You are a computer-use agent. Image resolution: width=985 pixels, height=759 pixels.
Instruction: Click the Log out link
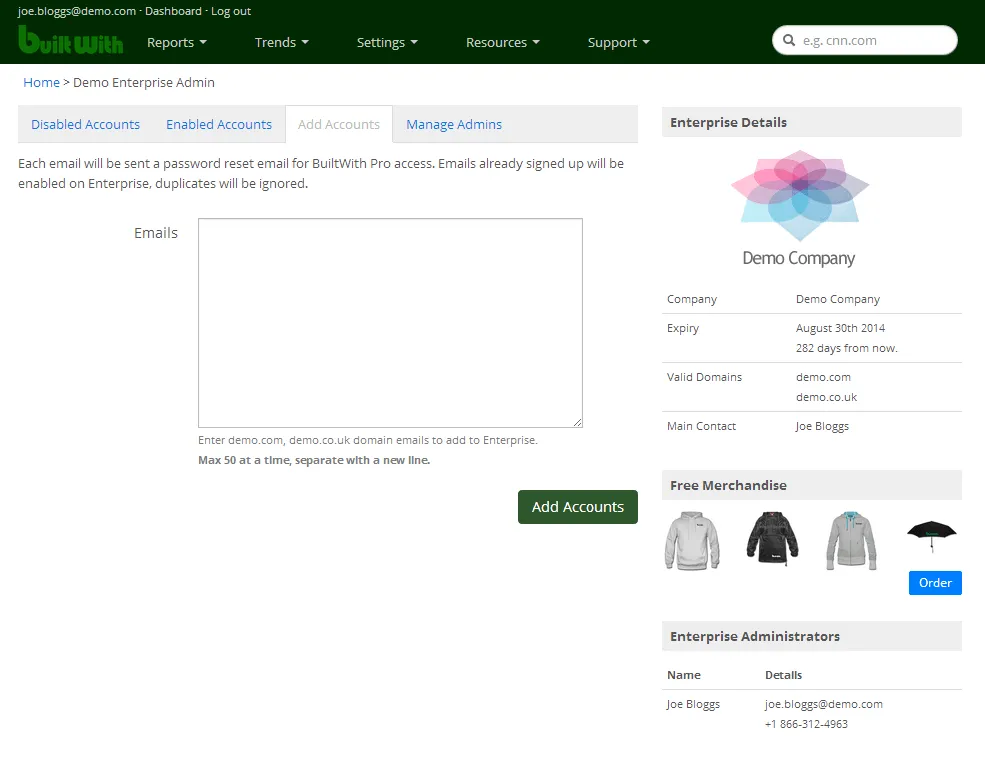point(231,11)
